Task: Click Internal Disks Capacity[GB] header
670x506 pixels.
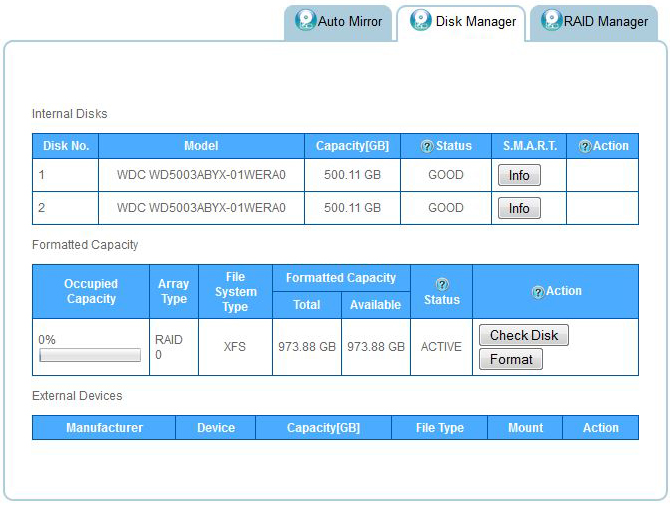Action: click(x=353, y=146)
